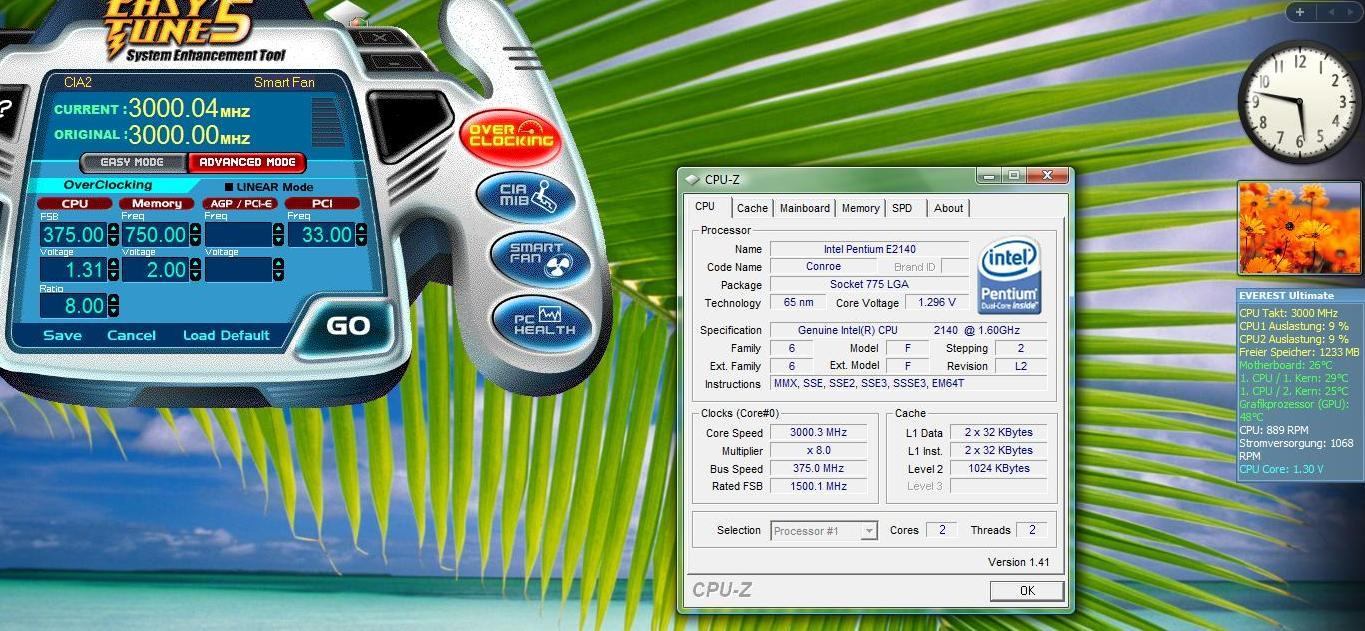Select the Smart Fan tab label
Viewport: 1365px width, 631px height.
tap(284, 82)
